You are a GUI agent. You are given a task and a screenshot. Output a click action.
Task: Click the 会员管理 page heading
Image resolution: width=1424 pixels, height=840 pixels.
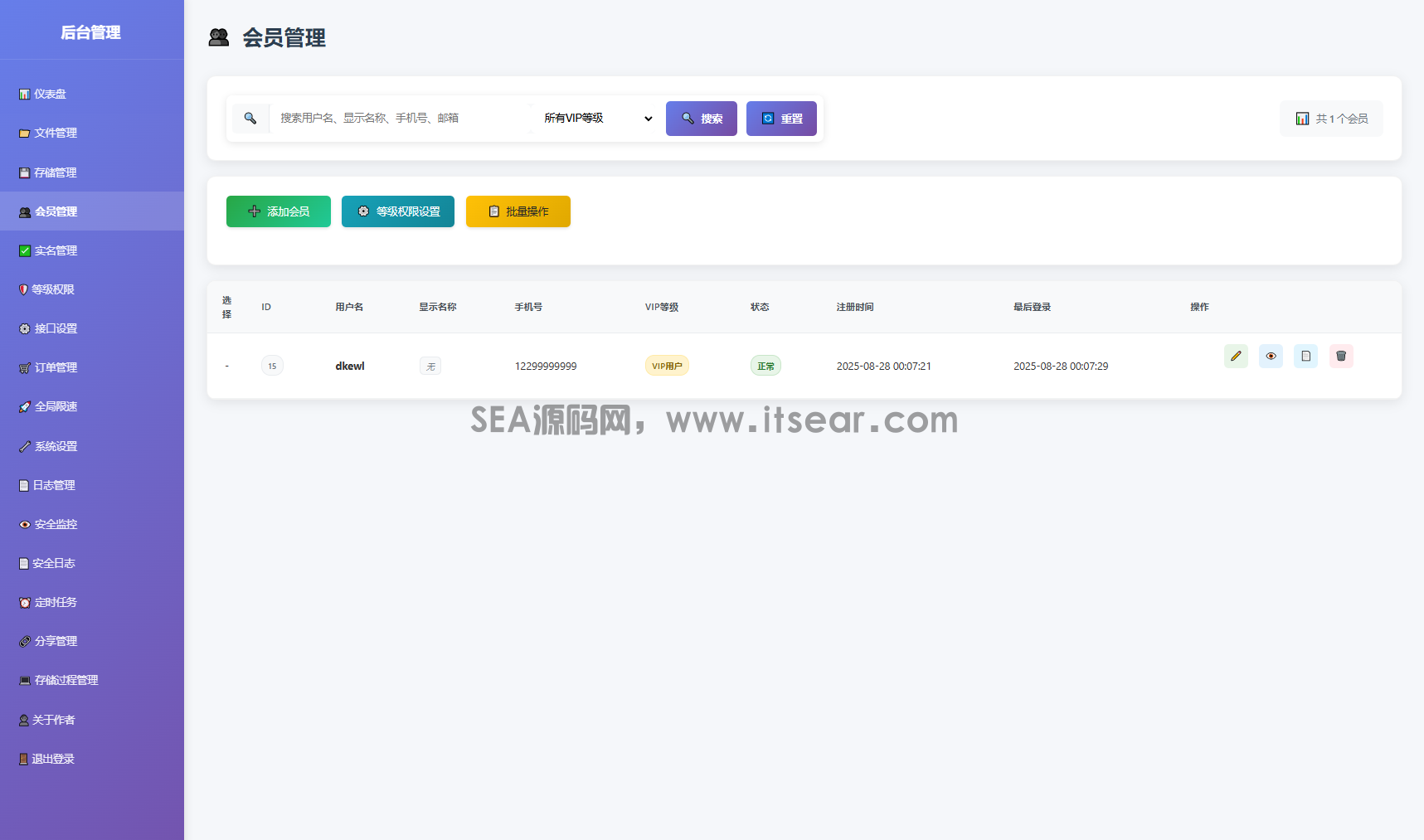coord(284,38)
